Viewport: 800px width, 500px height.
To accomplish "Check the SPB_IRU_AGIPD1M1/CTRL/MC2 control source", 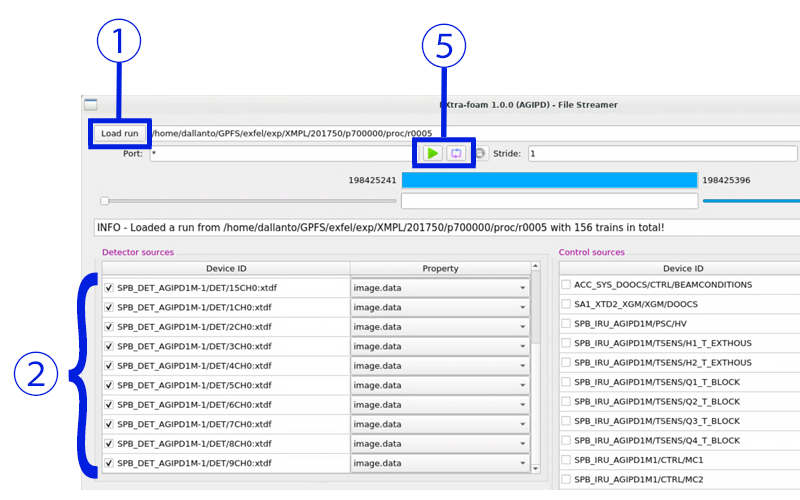I will pyautogui.click(x=566, y=479).
